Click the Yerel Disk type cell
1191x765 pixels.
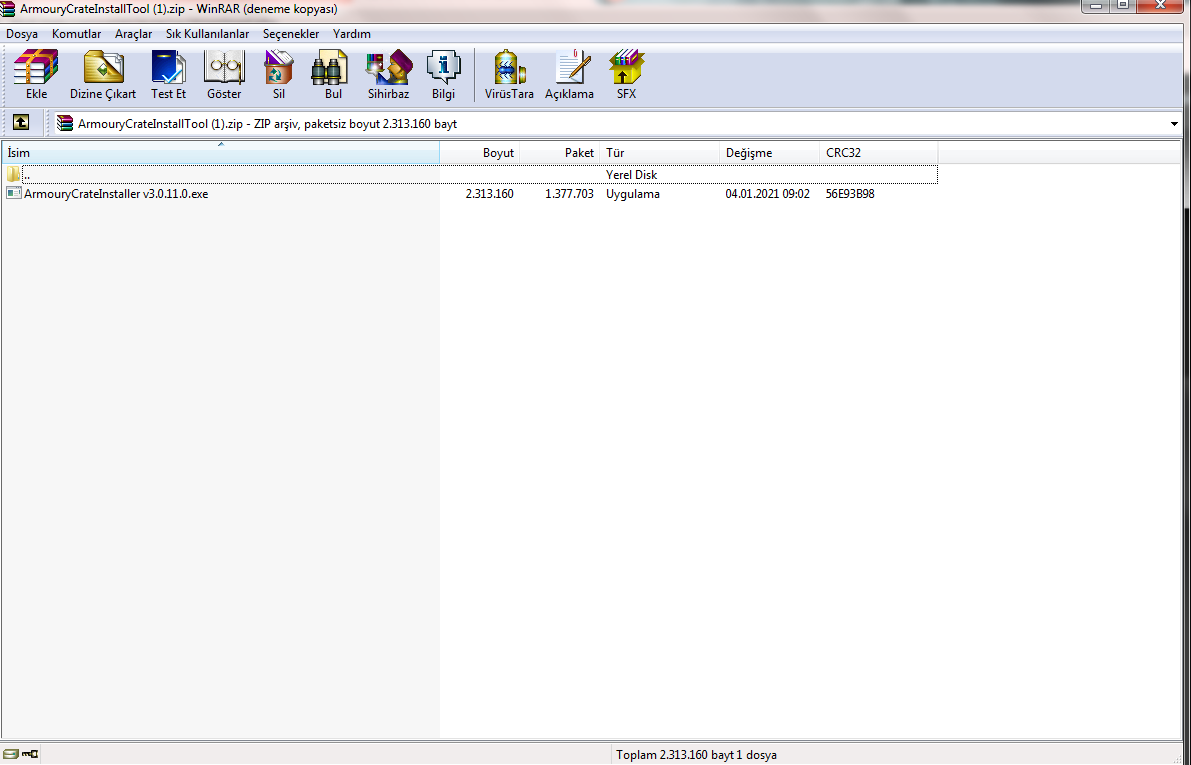[x=631, y=175]
